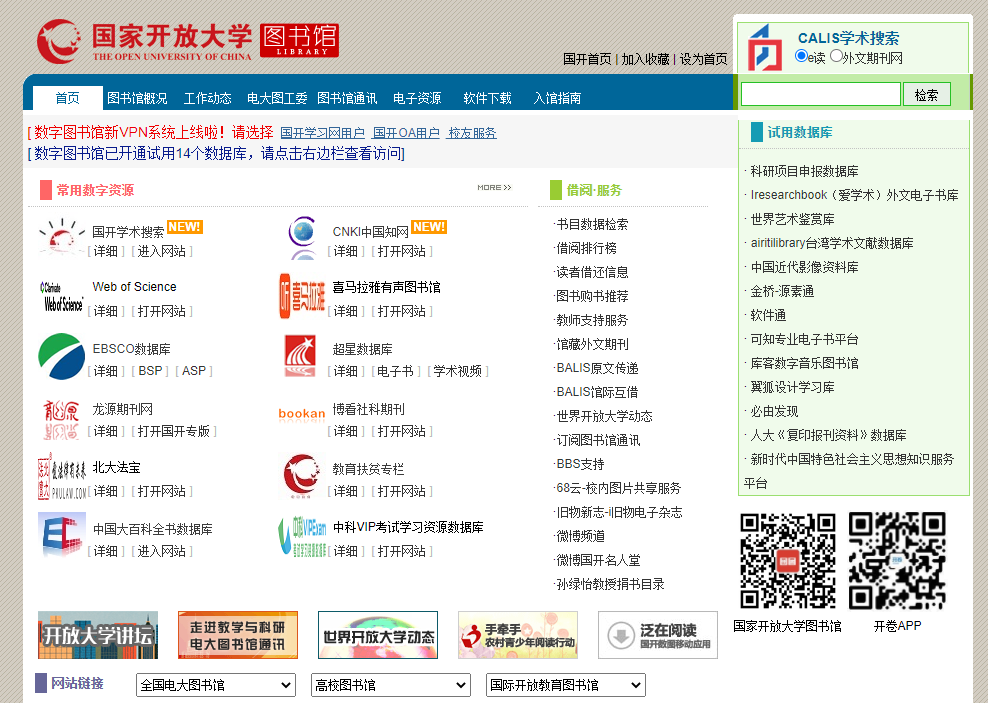Select the 外文期刊网 radio button
The height and width of the screenshot is (703, 988).
[836, 56]
